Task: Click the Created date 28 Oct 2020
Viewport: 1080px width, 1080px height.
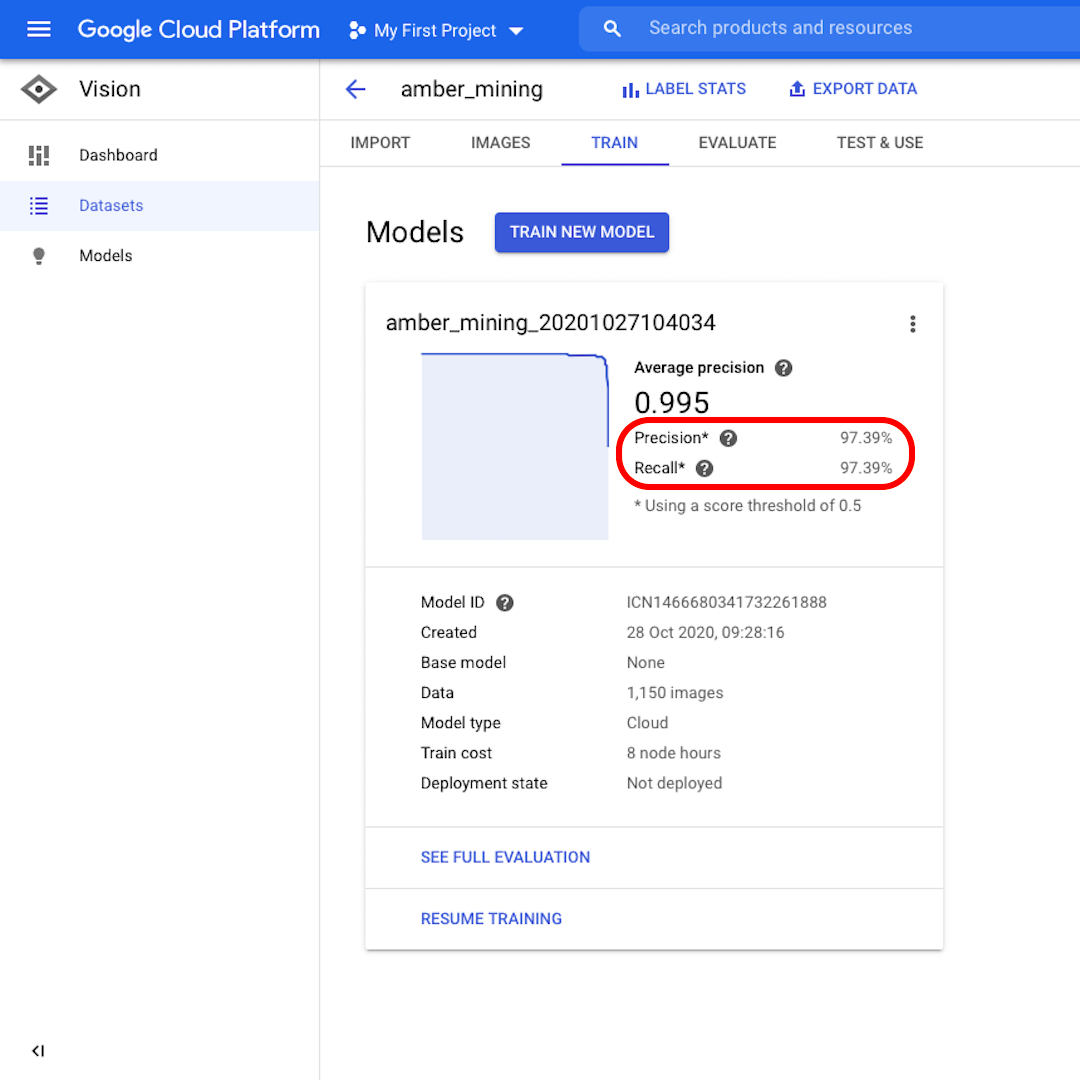Action: pos(705,632)
